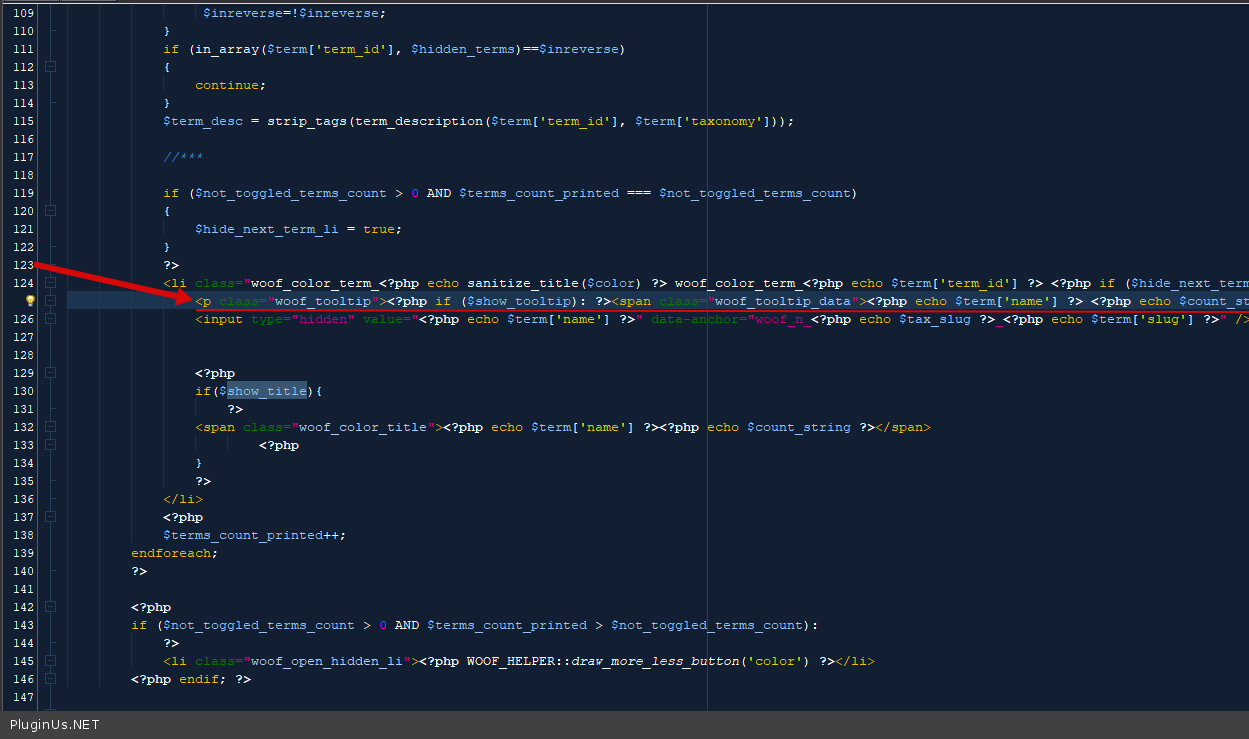
Task: Click the highlighted $show_title variable
Action: point(266,391)
